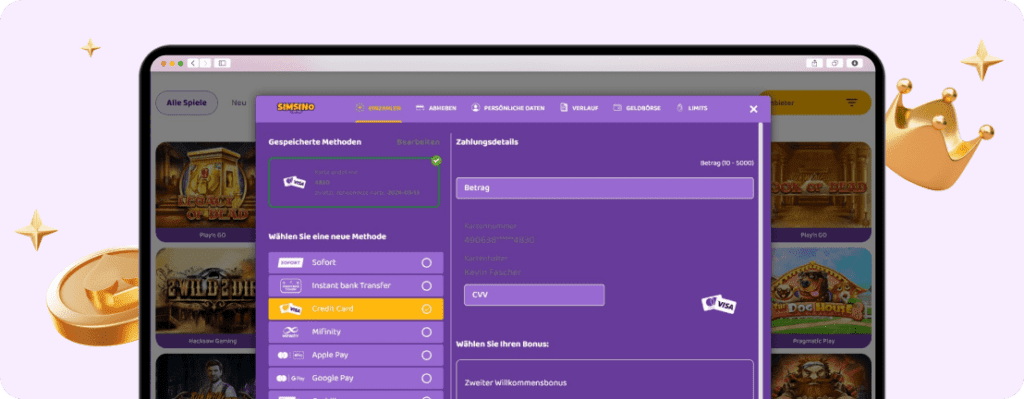1024x399 pixels.
Task: Click the Google Pay logo icon
Action: 290,378
